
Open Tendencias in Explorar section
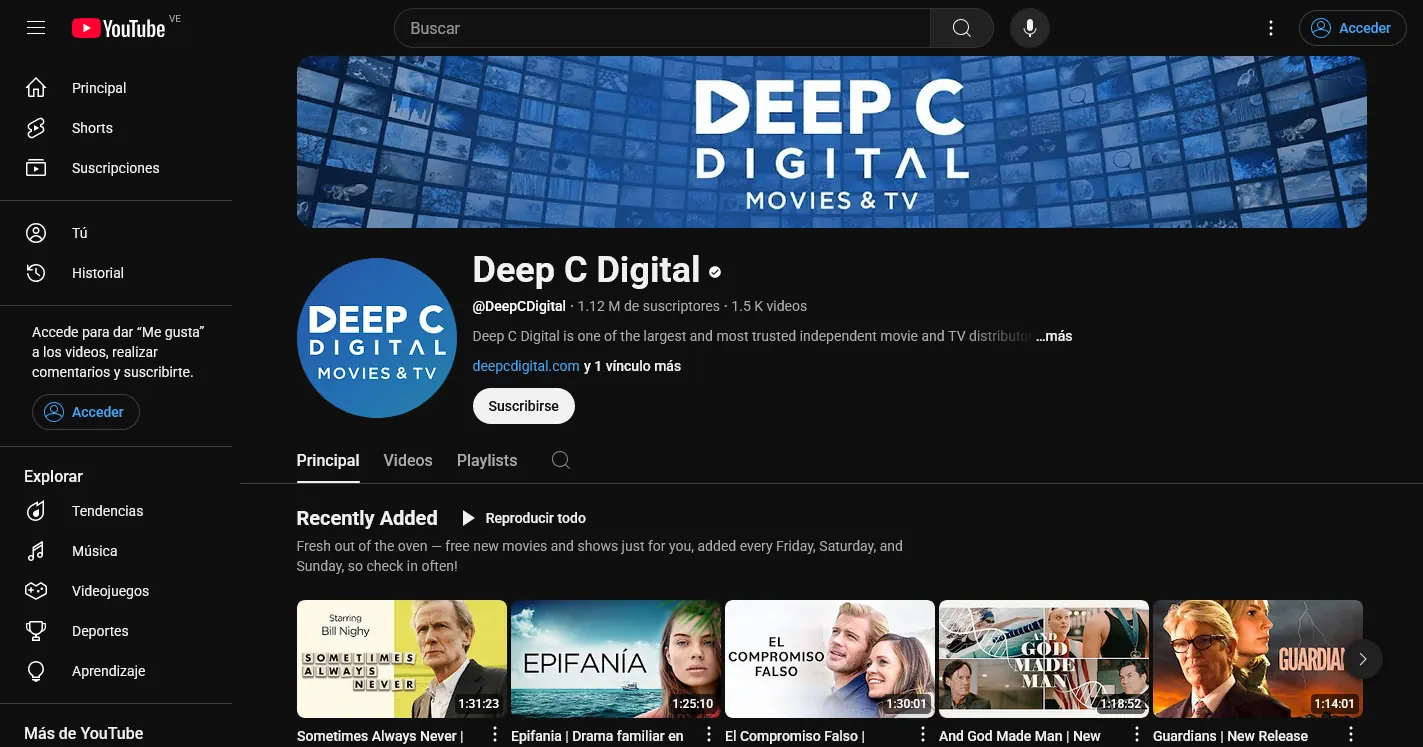pos(107,511)
